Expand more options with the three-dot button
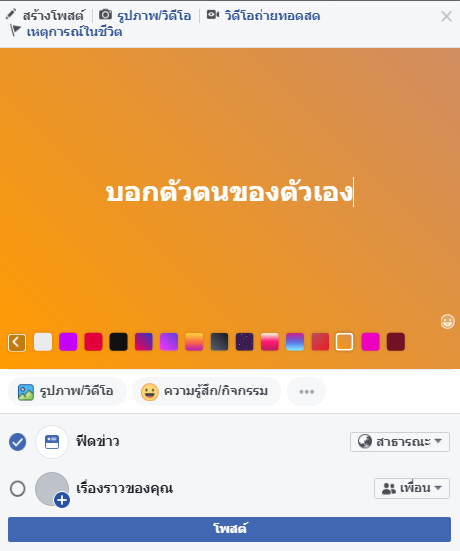Viewport: 460px width, 551px height. 306,391
